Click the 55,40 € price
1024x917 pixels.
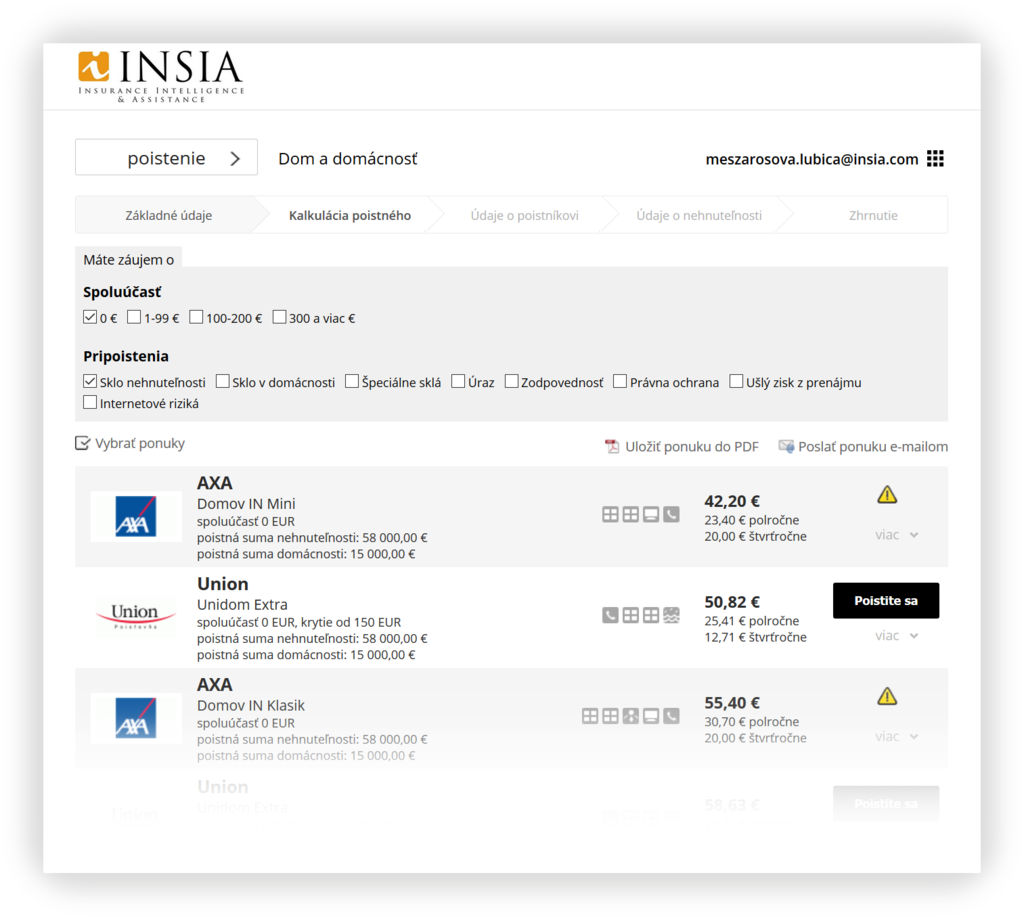(x=732, y=703)
